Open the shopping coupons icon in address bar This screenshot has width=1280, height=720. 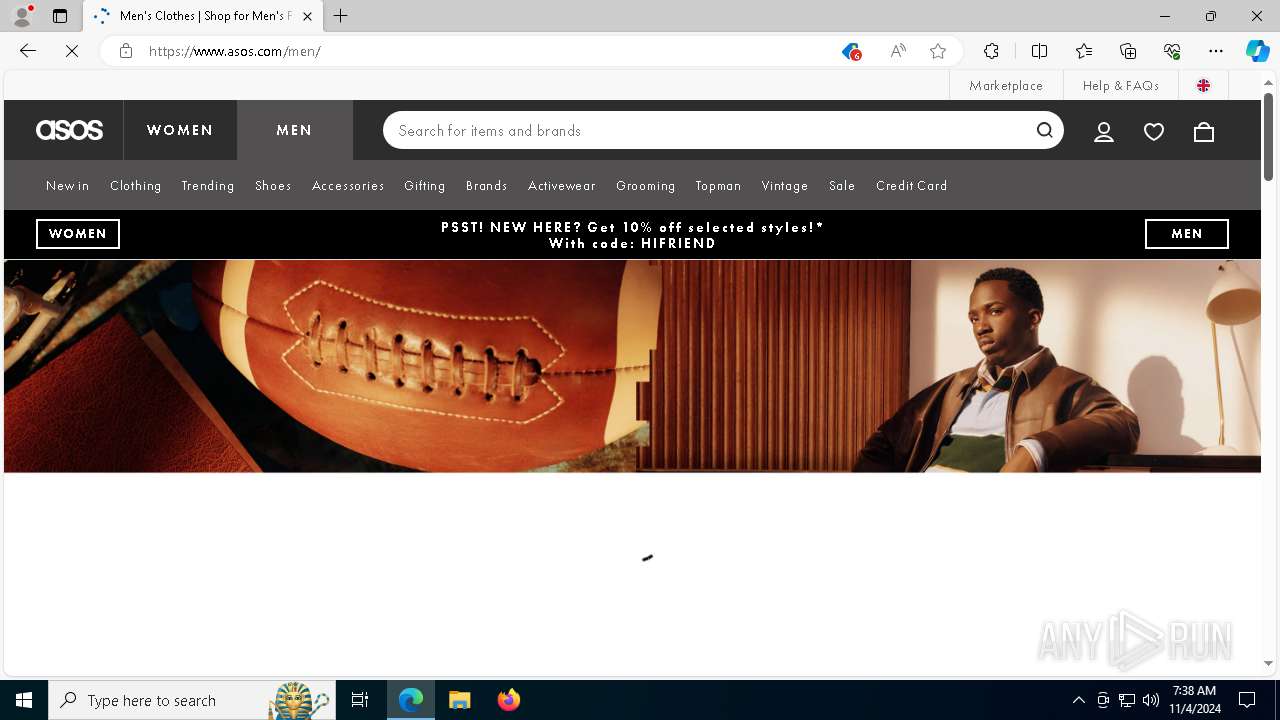click(x=851, y=51)
